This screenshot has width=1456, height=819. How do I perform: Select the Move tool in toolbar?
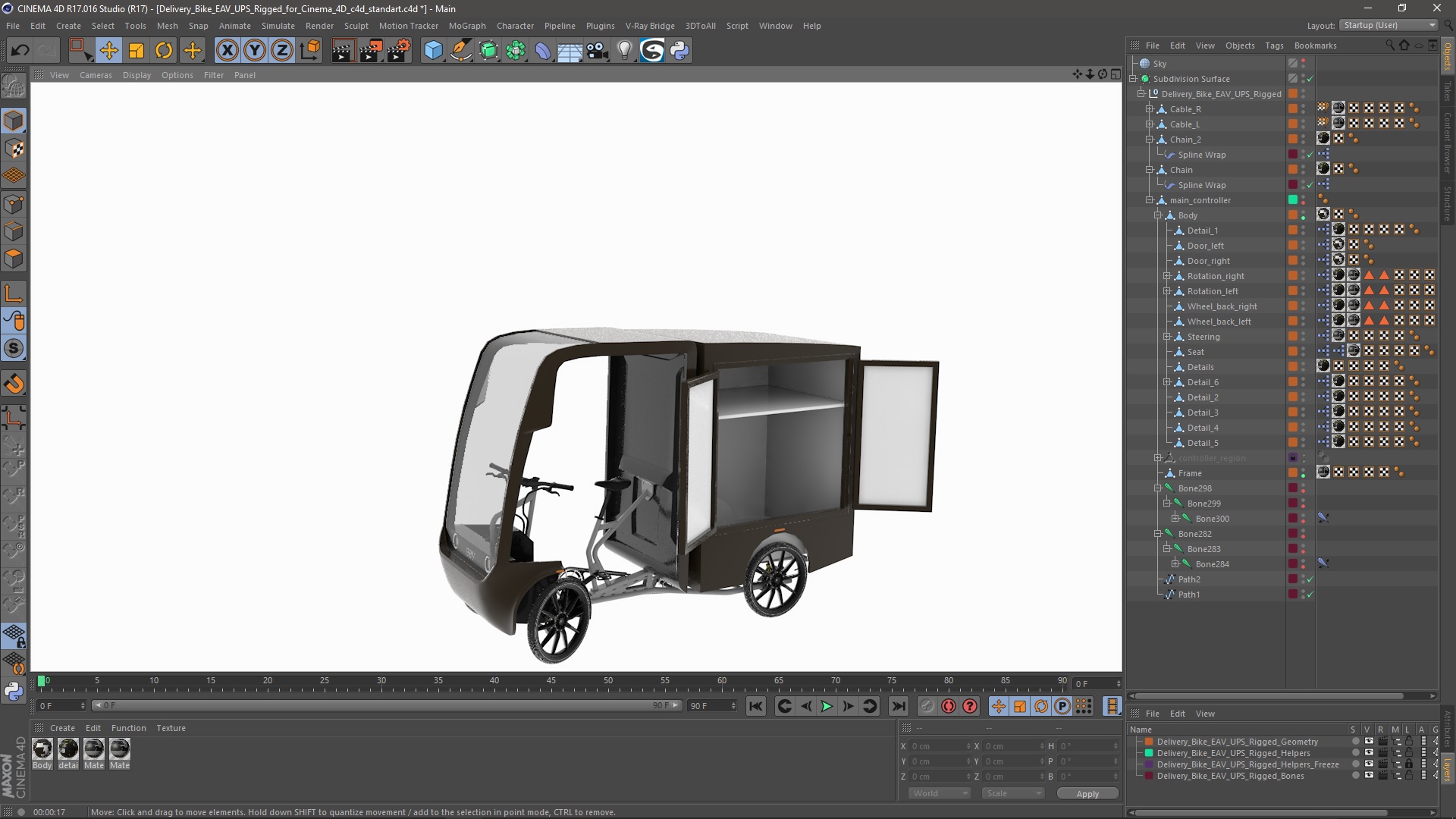[x=108, y=51]
